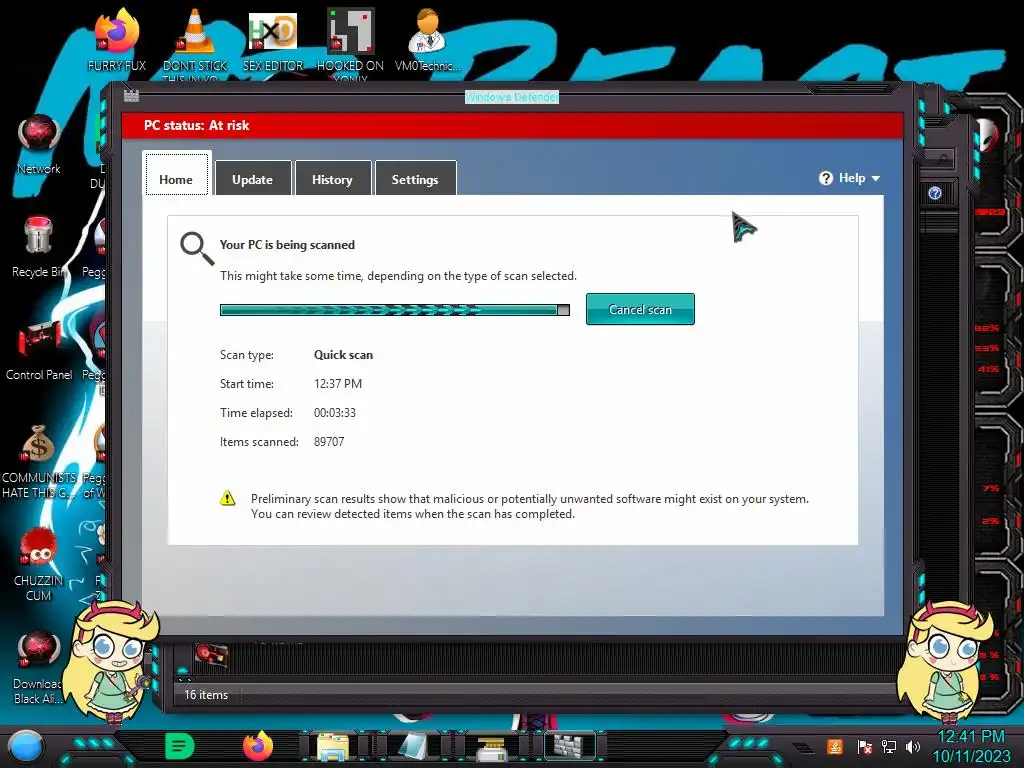Open the History tab
This screenshot has height=768, width=1024.
click(x=332, y=178)
